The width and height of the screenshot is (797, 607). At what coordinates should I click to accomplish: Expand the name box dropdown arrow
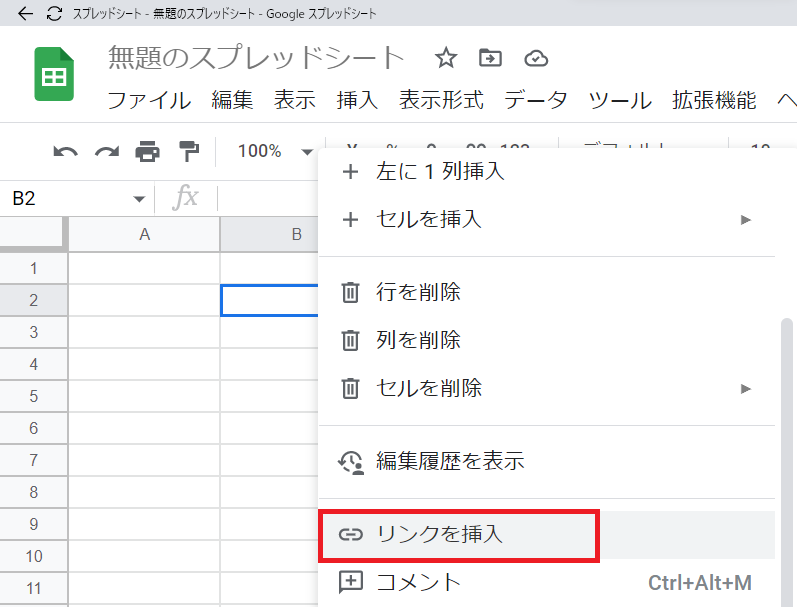[x=139, y=199]
